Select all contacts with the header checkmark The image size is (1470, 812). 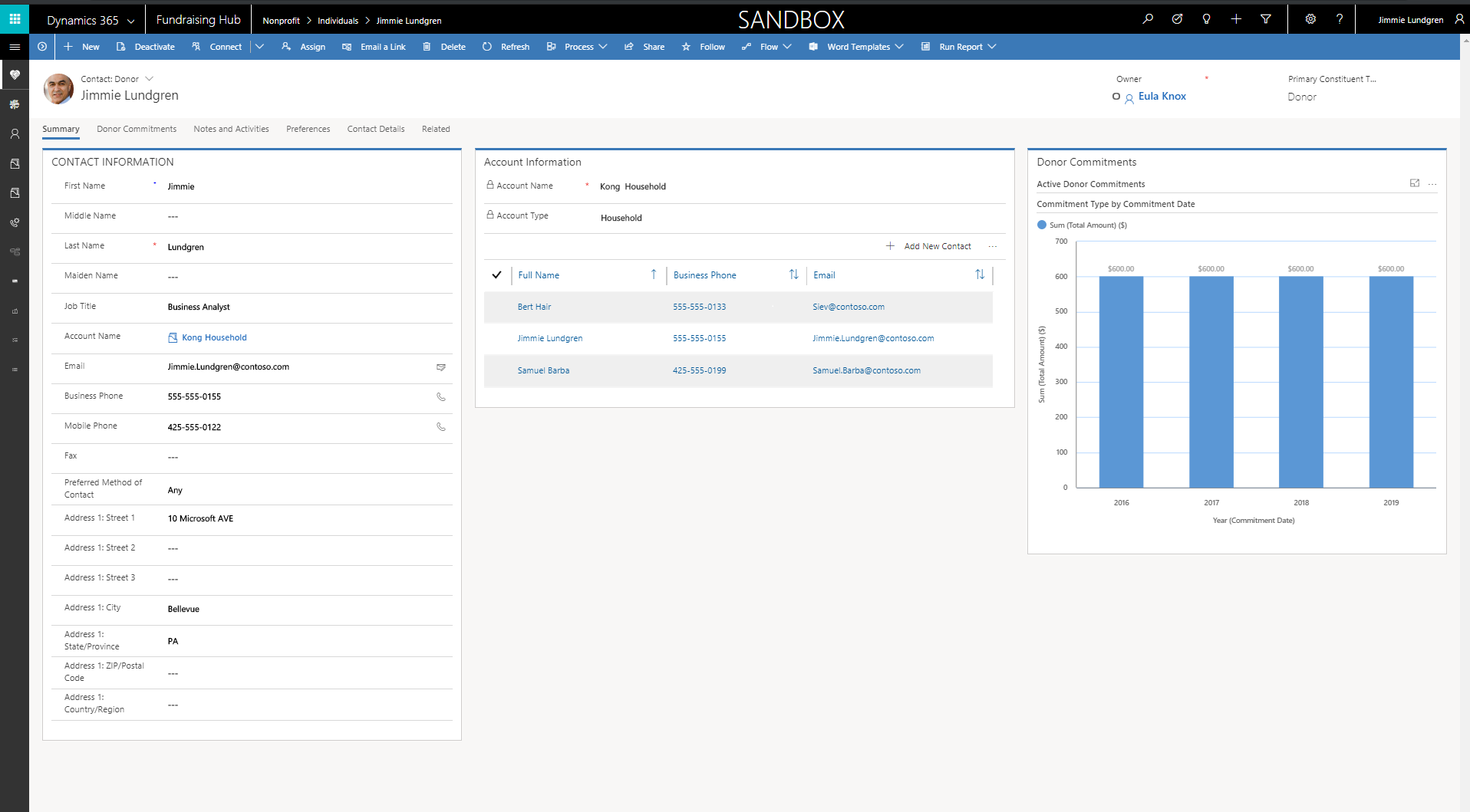click(x=497, y=275)
